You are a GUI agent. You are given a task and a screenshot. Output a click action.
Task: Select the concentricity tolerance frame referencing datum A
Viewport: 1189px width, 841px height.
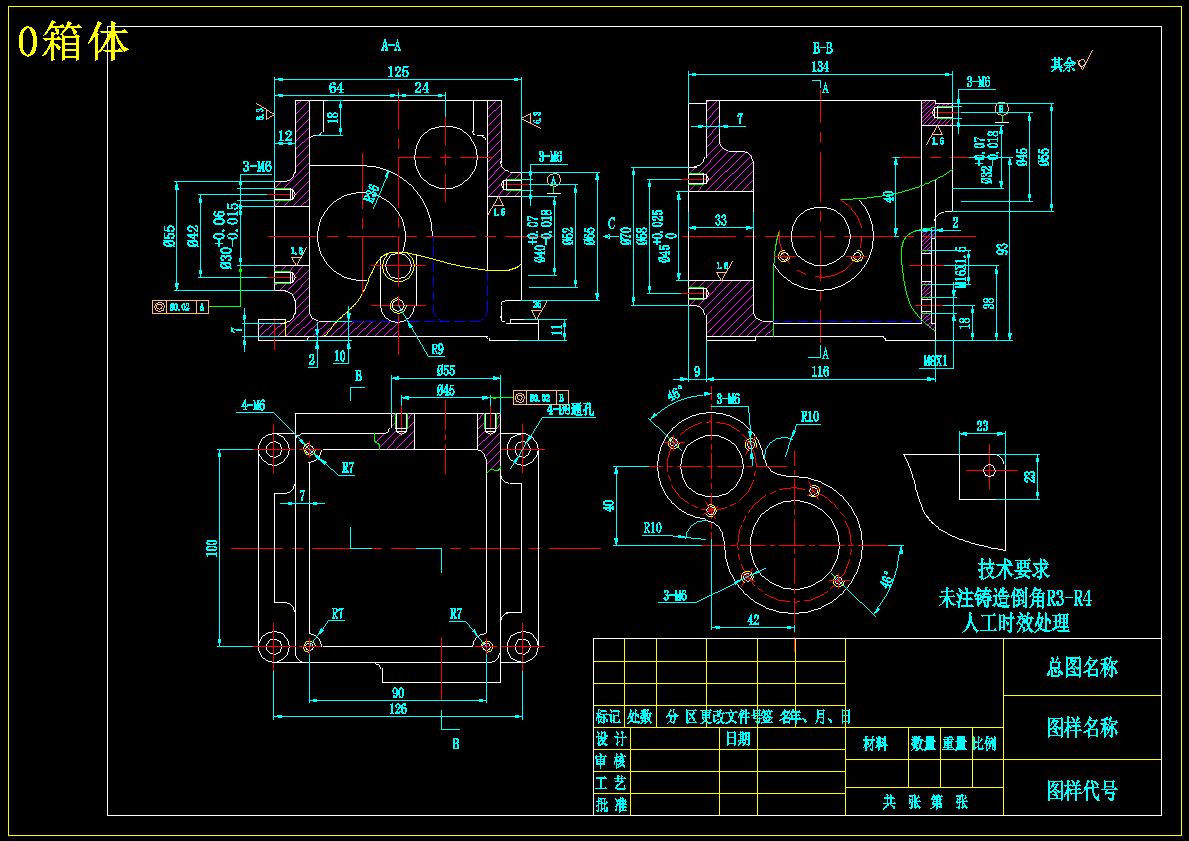click(180, 307)
